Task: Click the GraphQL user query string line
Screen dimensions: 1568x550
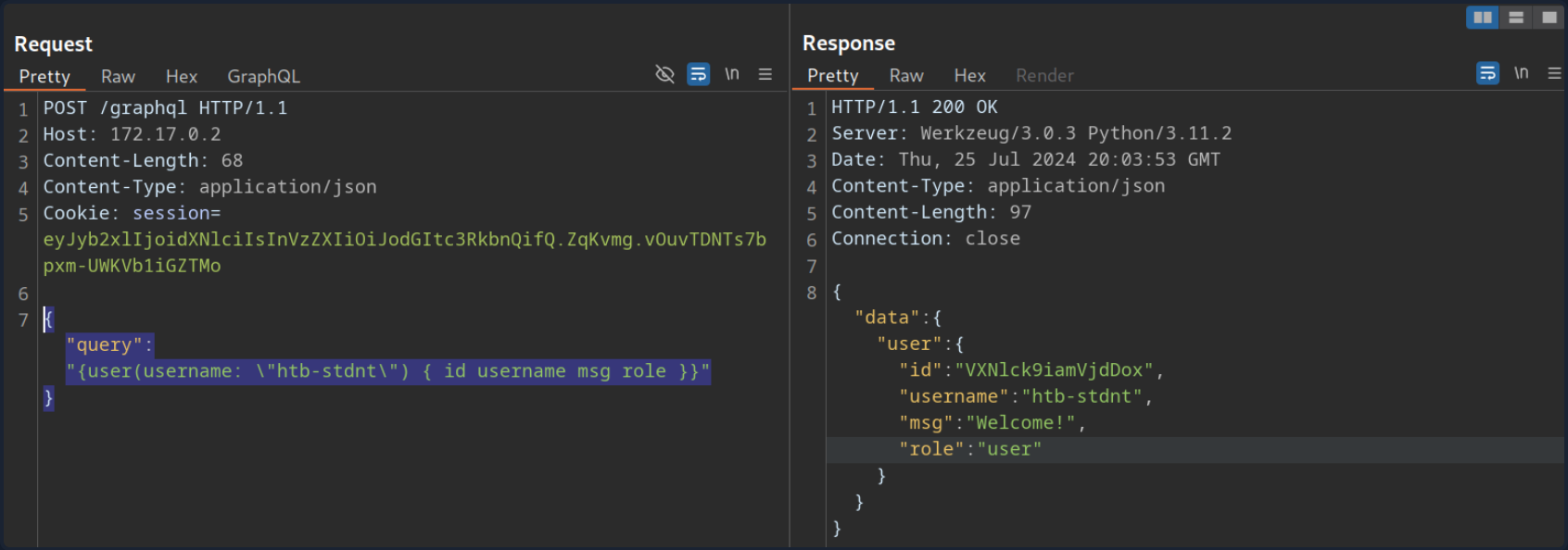Action: tap(387, 371)
